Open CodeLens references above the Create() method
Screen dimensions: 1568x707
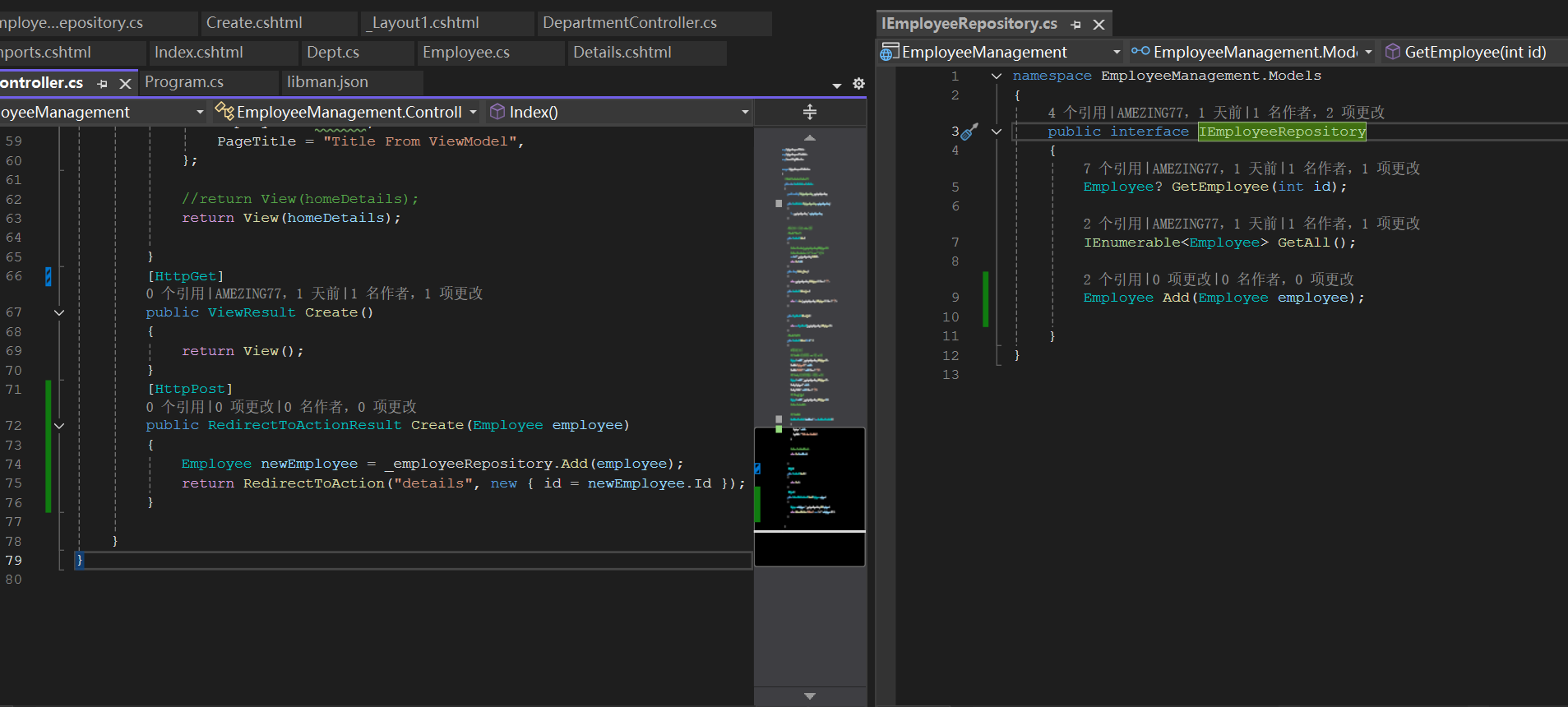(314, 293)
